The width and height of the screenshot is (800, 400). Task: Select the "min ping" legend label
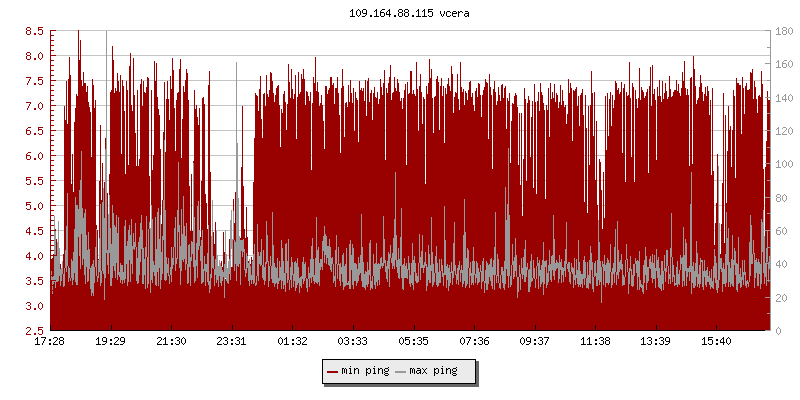pyautogui.click(x=365, y=372)
